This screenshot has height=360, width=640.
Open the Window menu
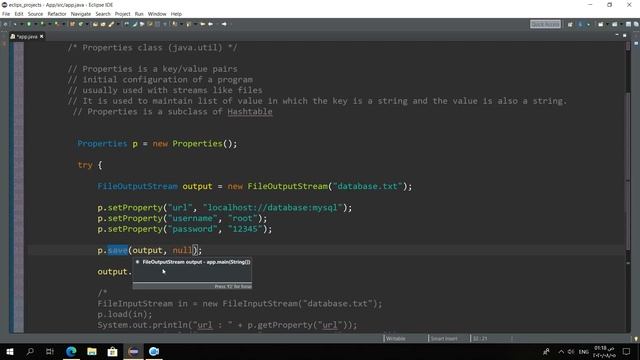point(157,14)
